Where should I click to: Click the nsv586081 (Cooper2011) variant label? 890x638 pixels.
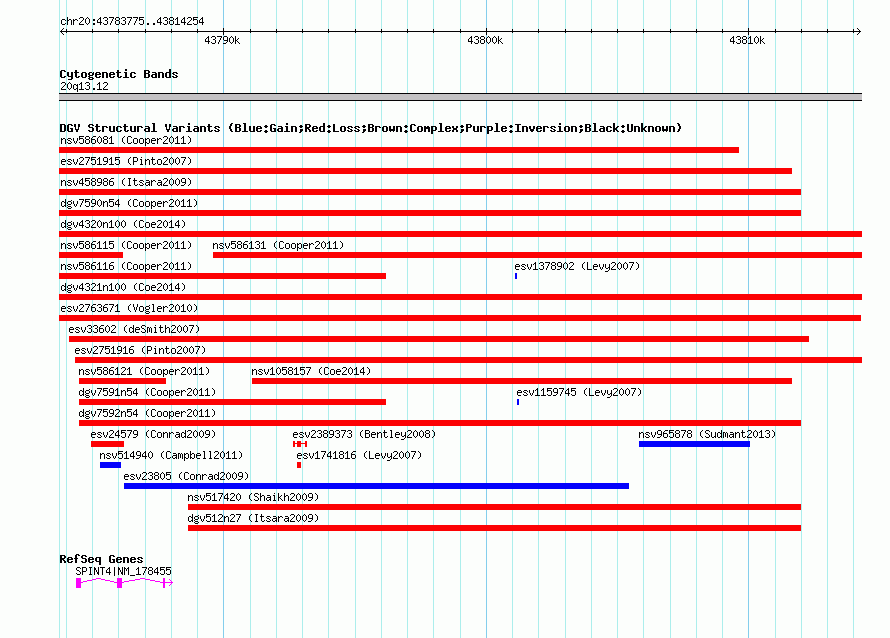point(126,140)
